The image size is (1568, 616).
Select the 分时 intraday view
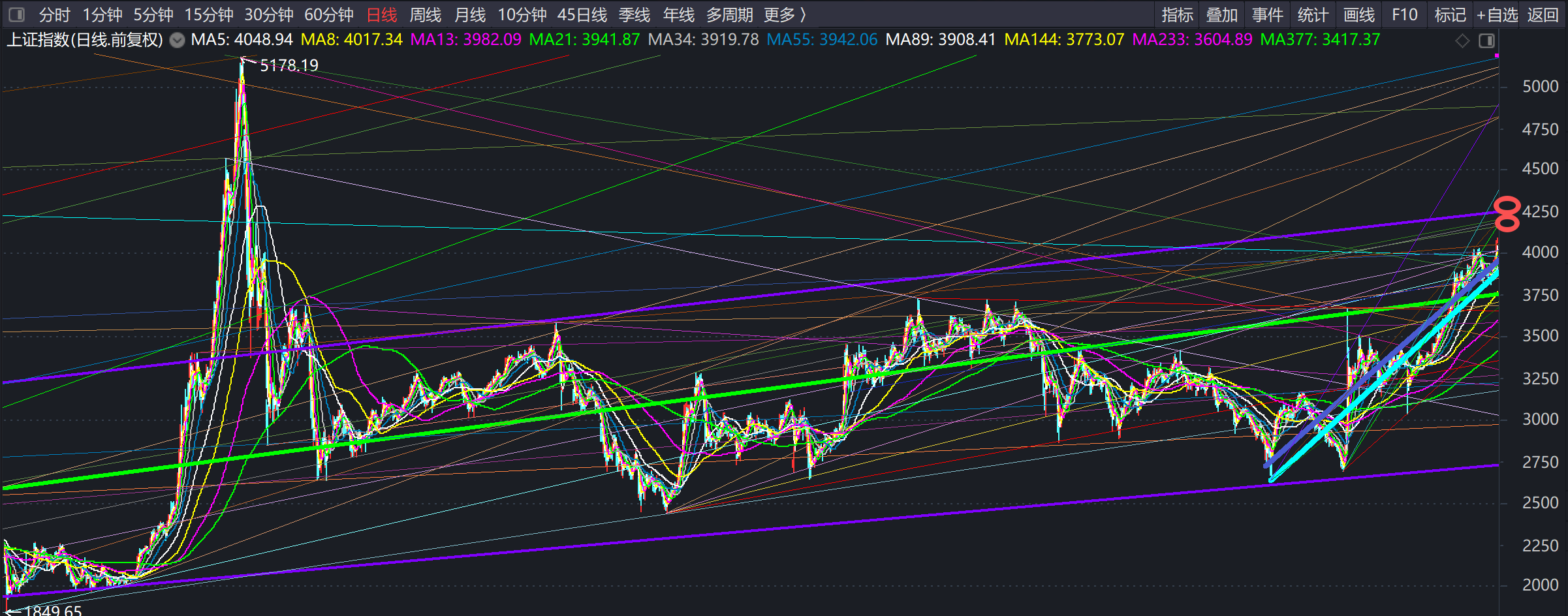point(54,14)
